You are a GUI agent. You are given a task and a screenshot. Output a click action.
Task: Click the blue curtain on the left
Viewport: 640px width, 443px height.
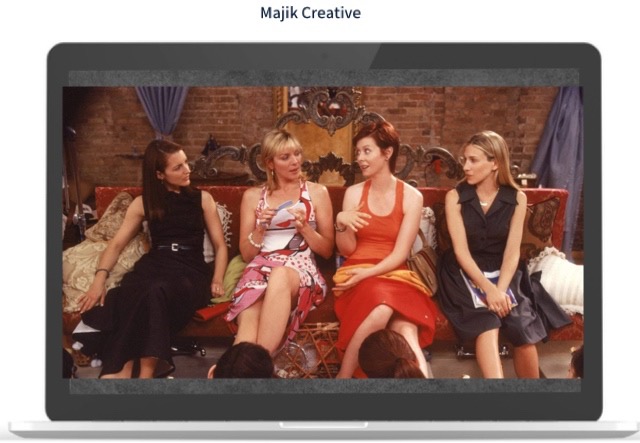click(161, 108)
